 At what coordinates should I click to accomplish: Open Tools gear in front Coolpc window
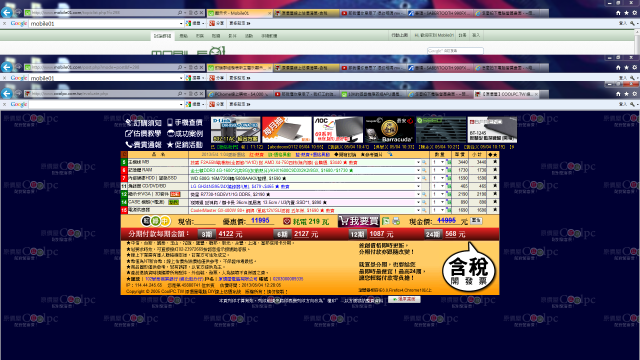[634, 94]
